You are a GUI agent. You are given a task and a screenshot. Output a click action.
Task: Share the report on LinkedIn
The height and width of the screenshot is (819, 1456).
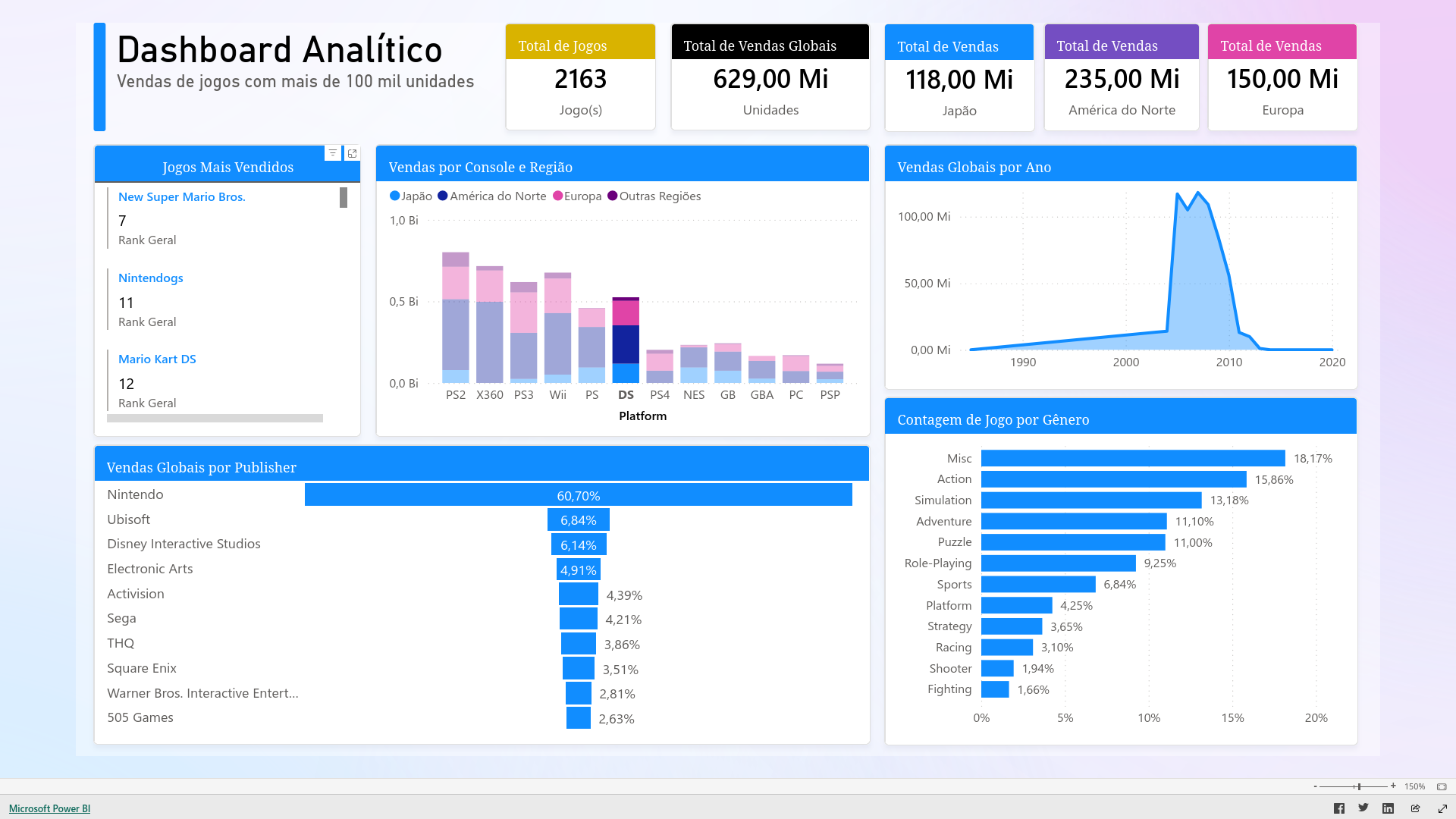1388,808
